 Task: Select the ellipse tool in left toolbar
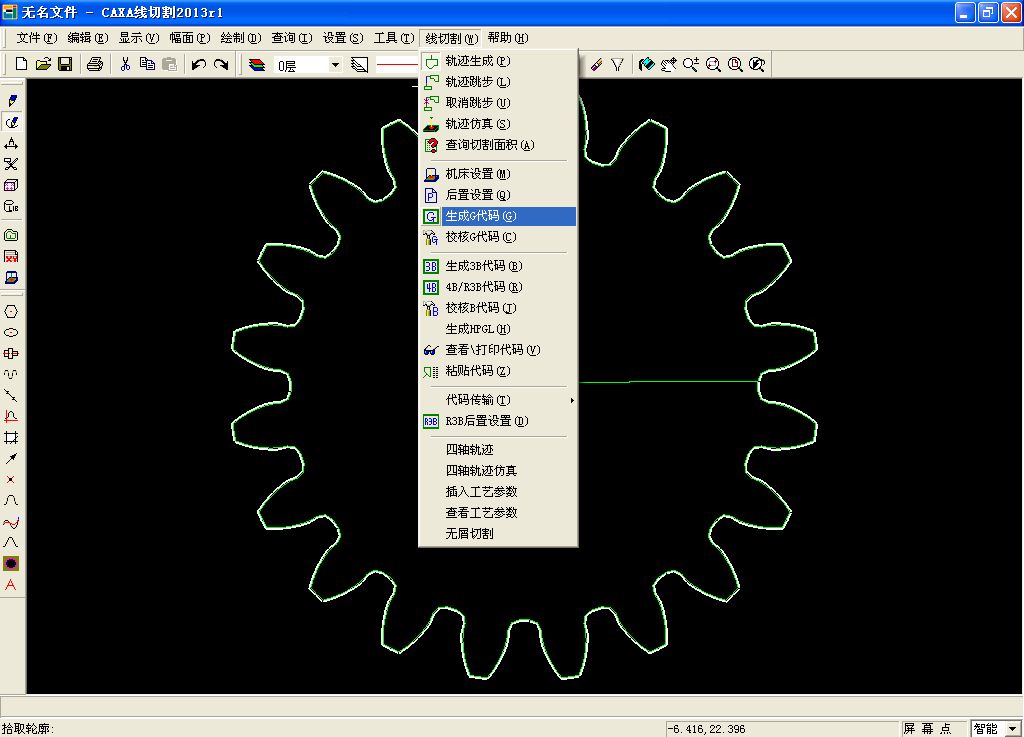[11, 332]
